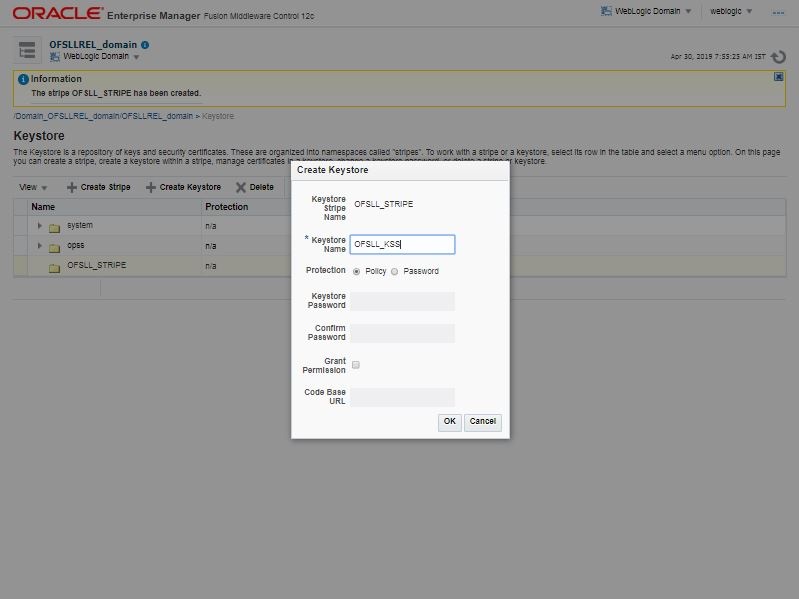Expand the opss stripe row
Image resolution: width=799 pixels, height=599 pixels.
(x=40, y=246)
